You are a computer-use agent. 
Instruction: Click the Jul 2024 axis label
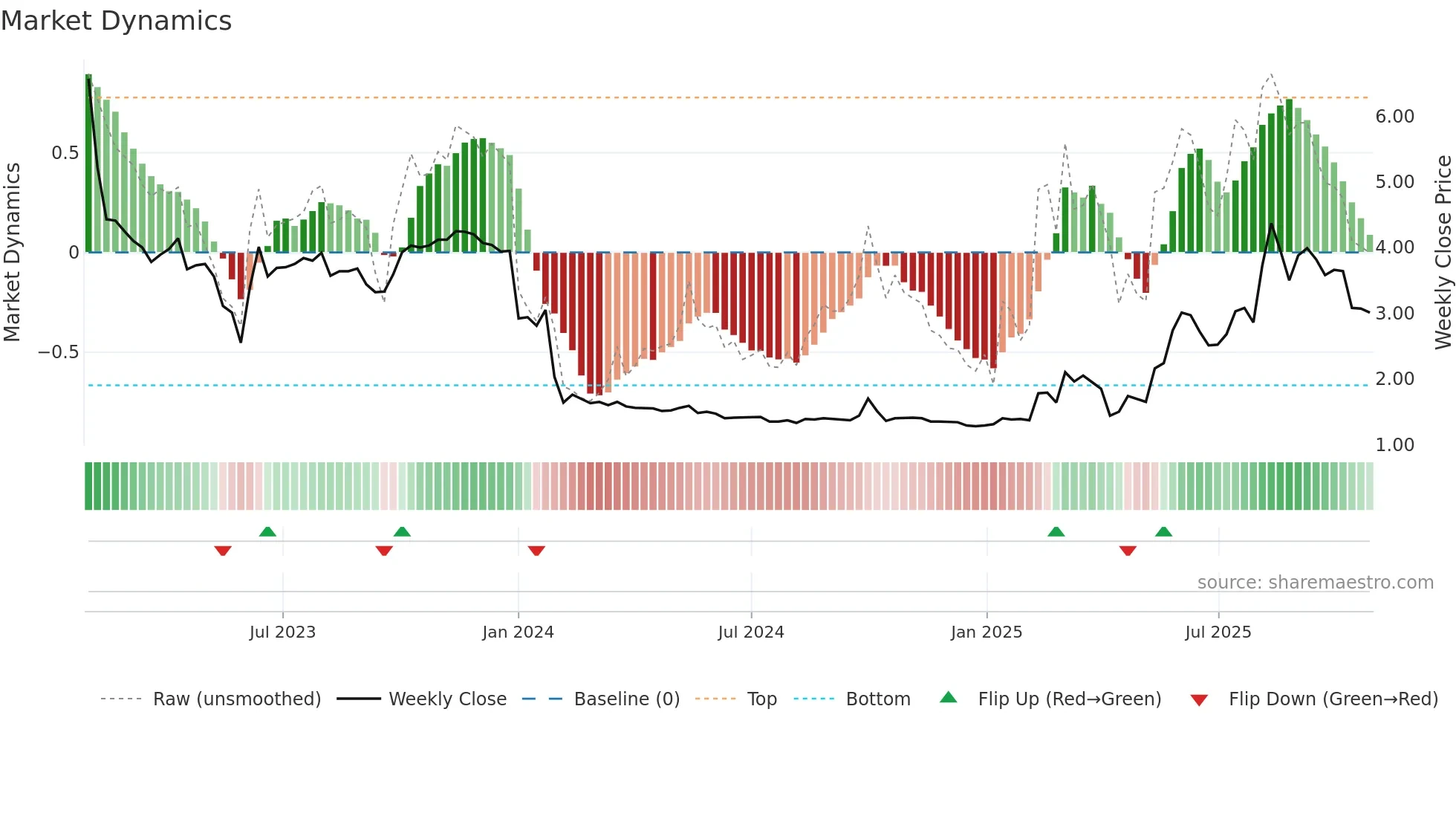(x=751, y=632)
